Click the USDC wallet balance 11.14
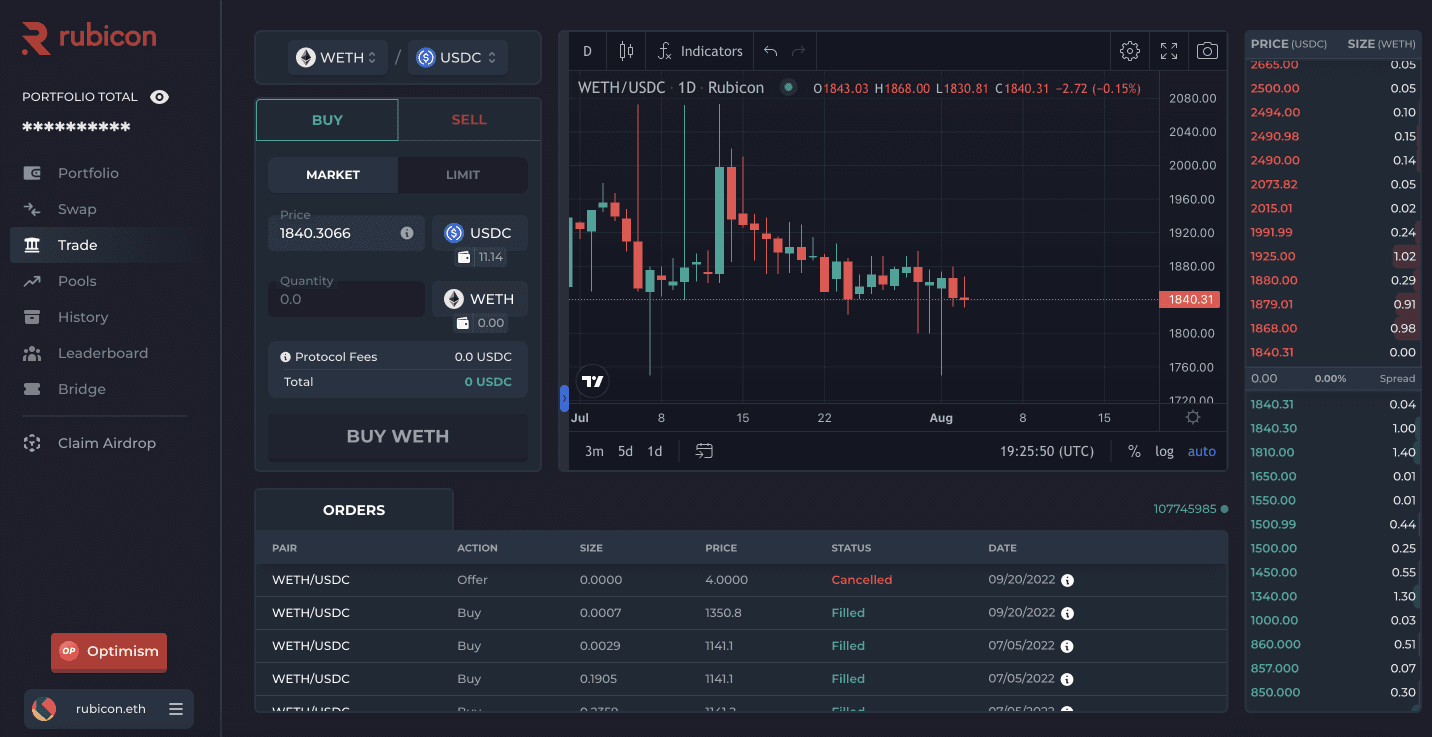 480,257
